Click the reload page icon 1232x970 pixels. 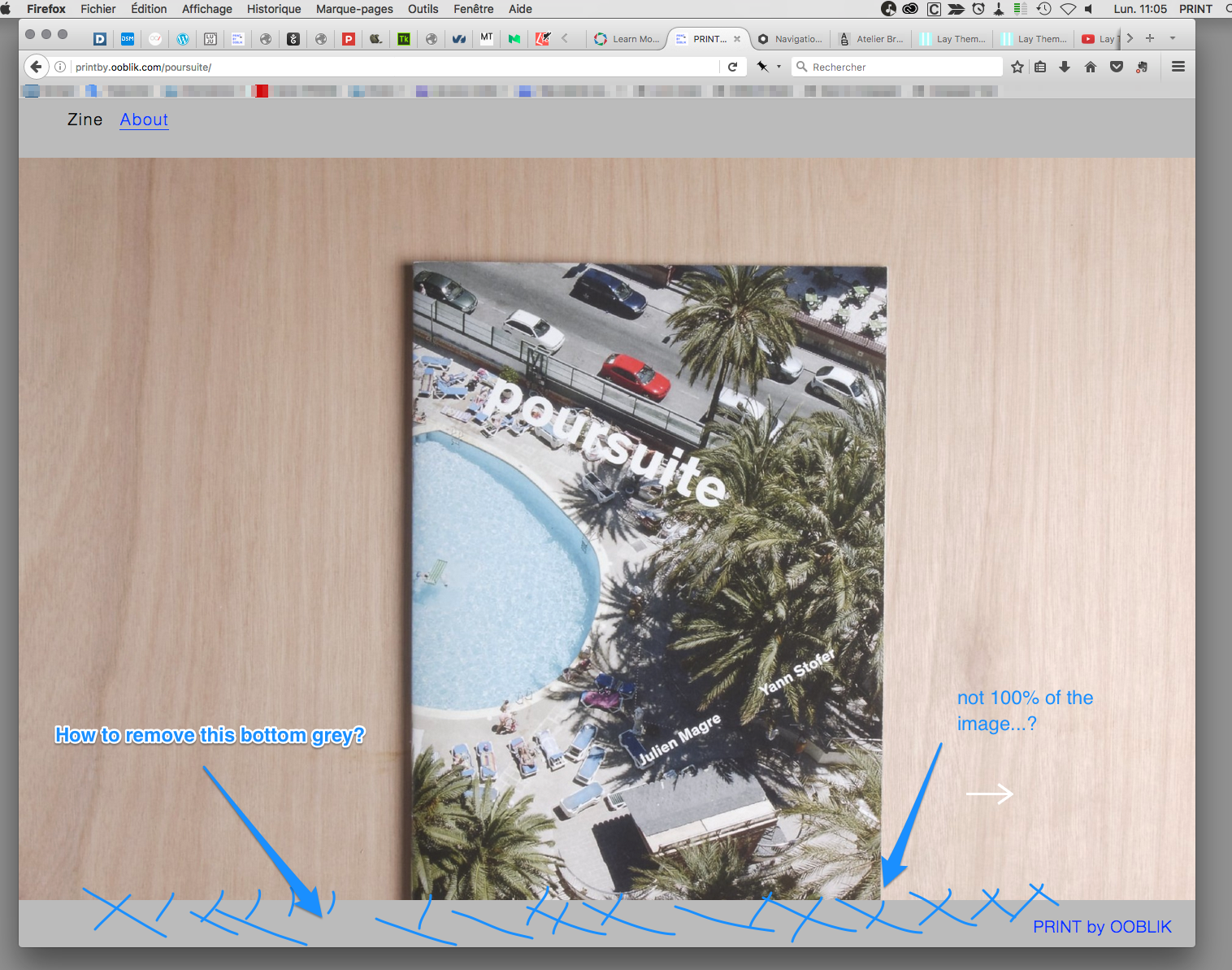click(733, 67)
